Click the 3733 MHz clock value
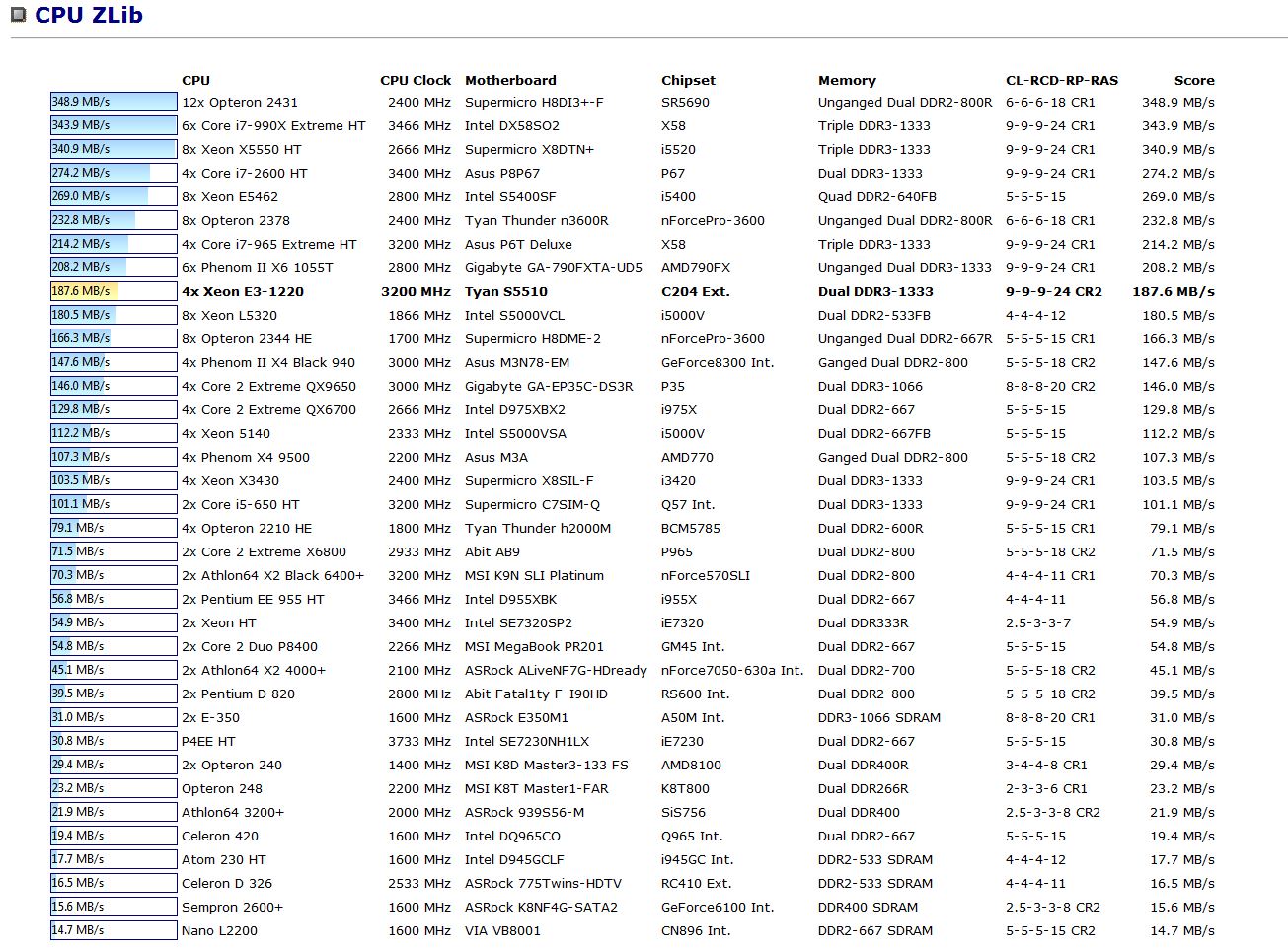 point(419,741)
